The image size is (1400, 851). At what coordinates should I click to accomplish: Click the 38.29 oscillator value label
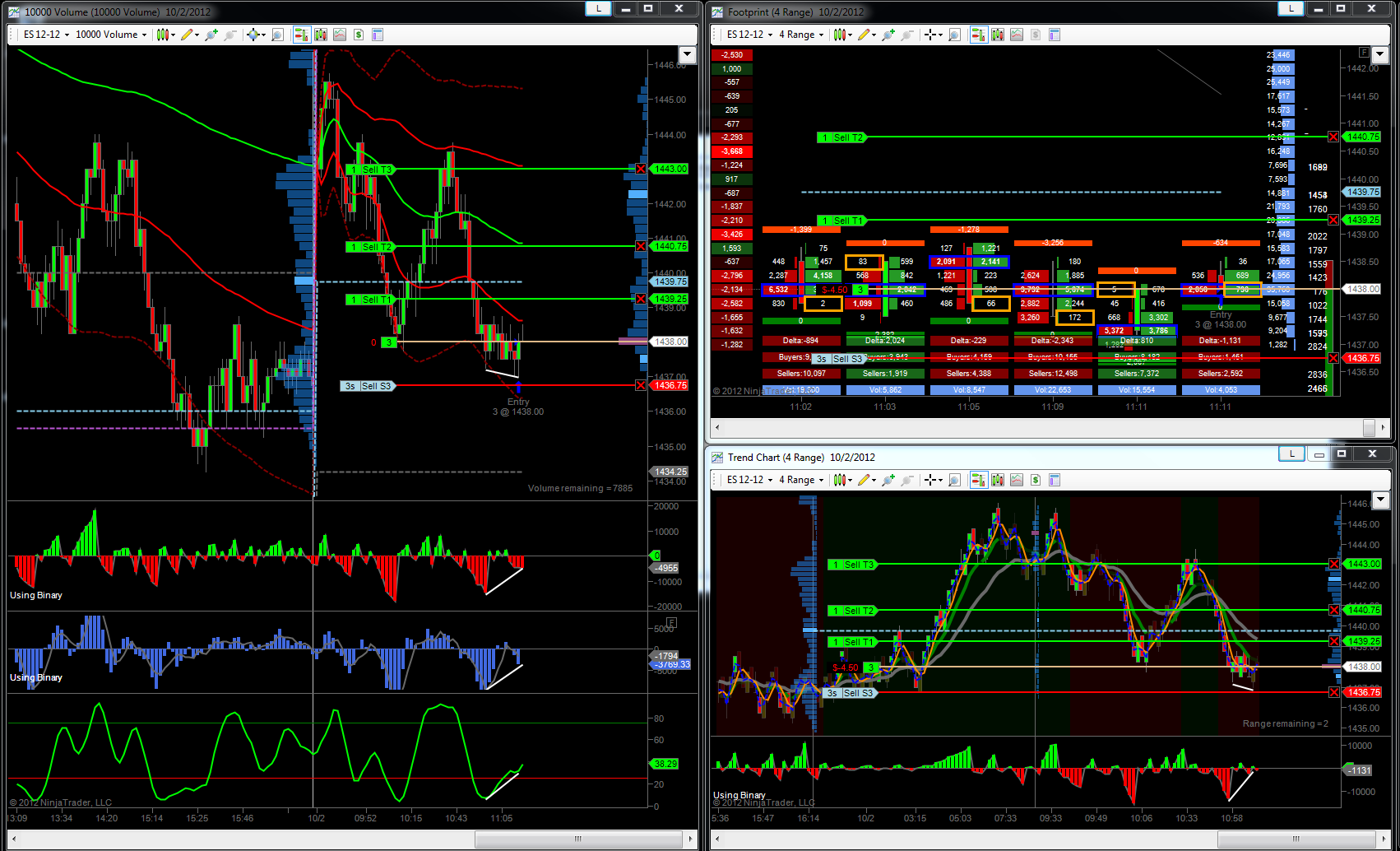point(665,764)
